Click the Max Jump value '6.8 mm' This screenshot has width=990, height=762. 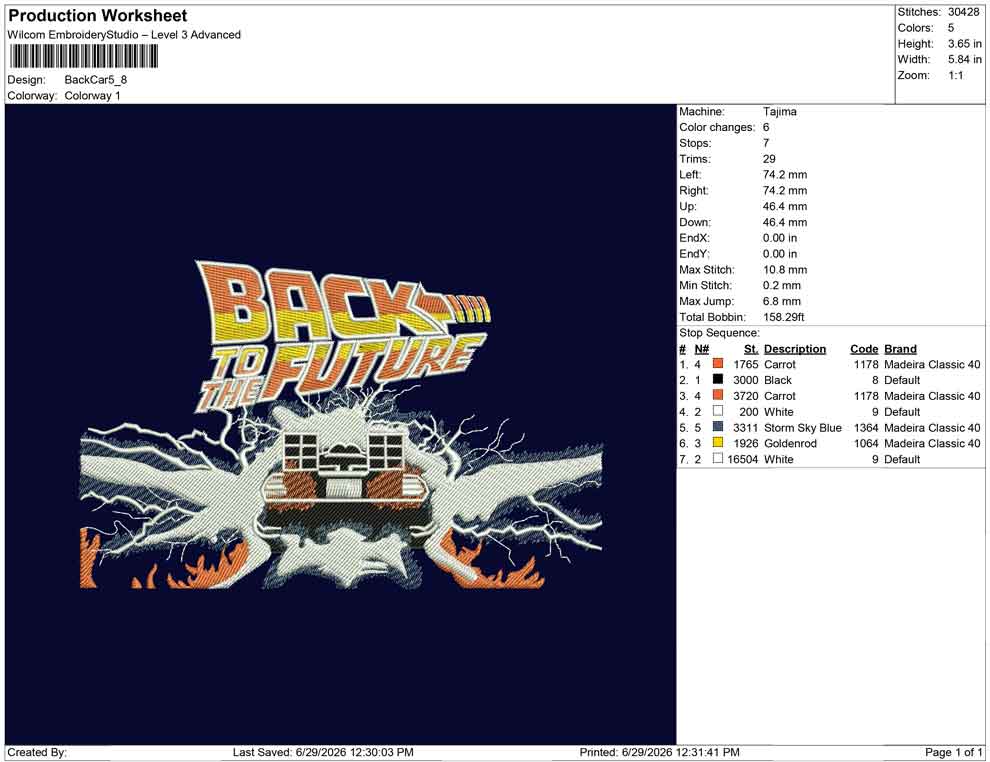point(782,301)
